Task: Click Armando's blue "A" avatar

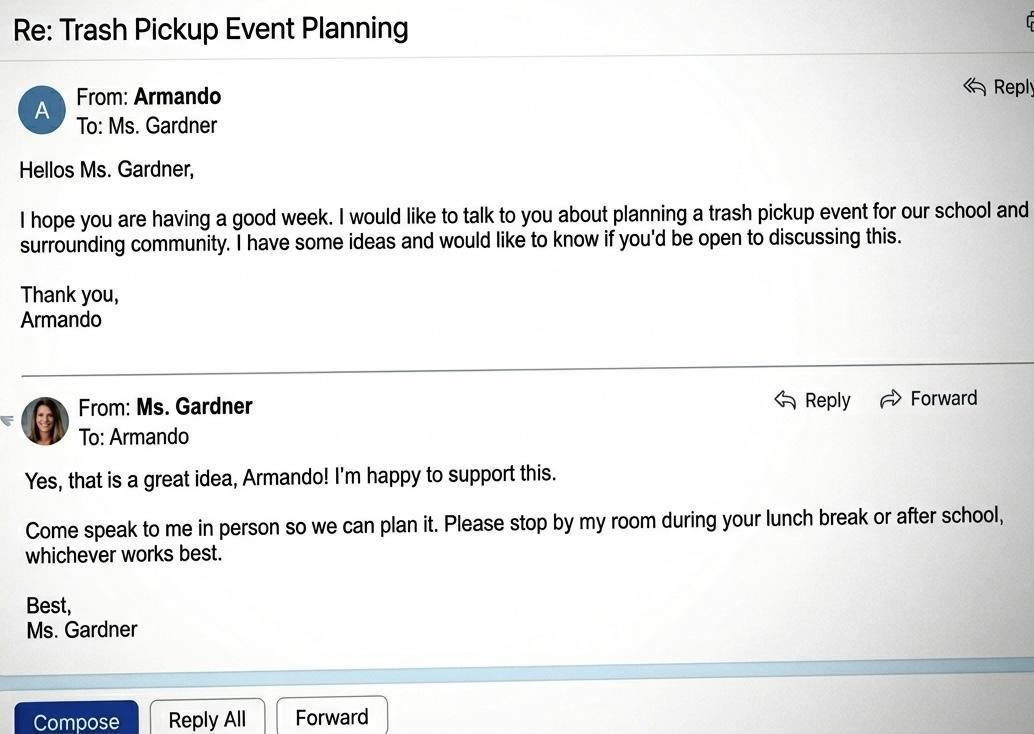Action: [x=42, y=110]
